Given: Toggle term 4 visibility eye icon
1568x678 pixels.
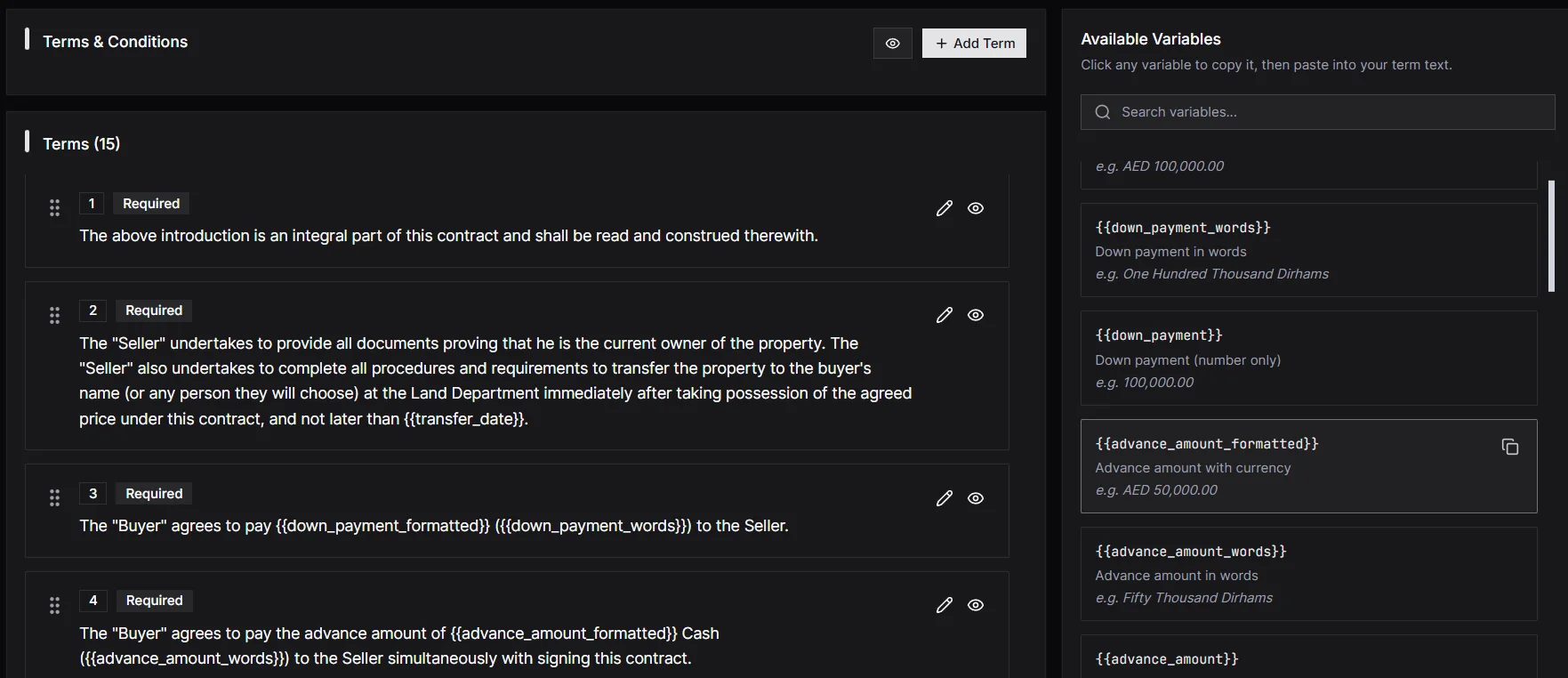Looking at the screenshot, I should coord(976,605).
